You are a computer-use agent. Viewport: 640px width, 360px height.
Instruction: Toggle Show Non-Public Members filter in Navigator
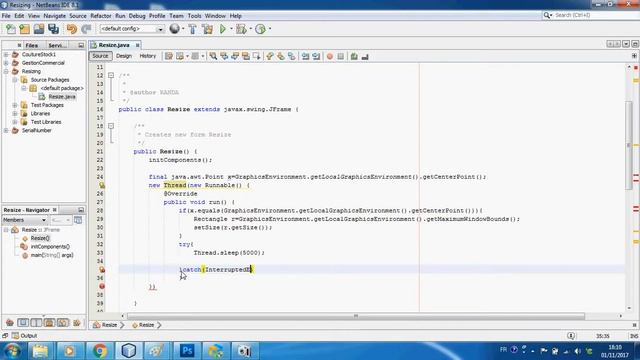point(49,323)
